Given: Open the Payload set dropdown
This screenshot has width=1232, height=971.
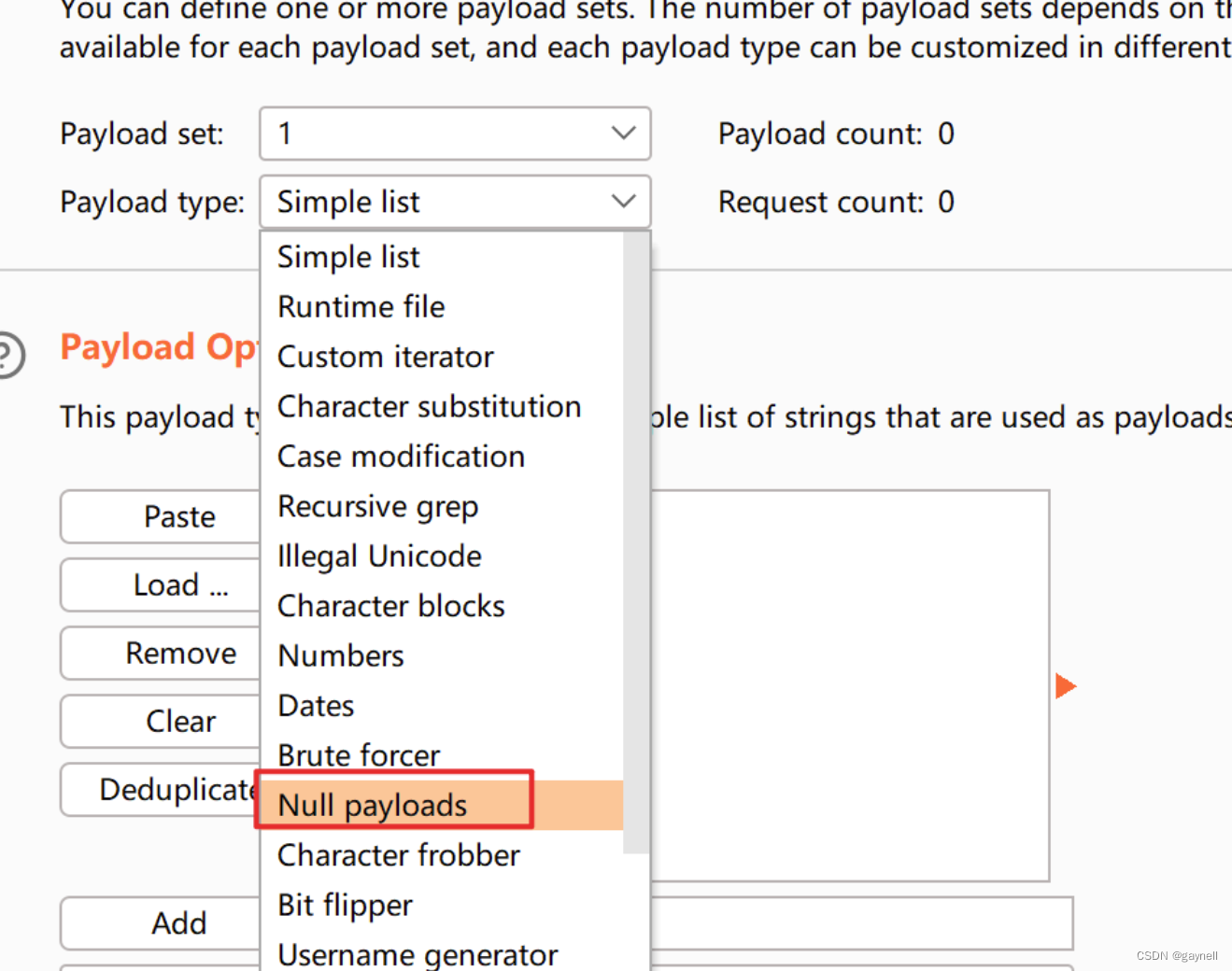Looking at the screenshot, I should [x=455, y=134].
